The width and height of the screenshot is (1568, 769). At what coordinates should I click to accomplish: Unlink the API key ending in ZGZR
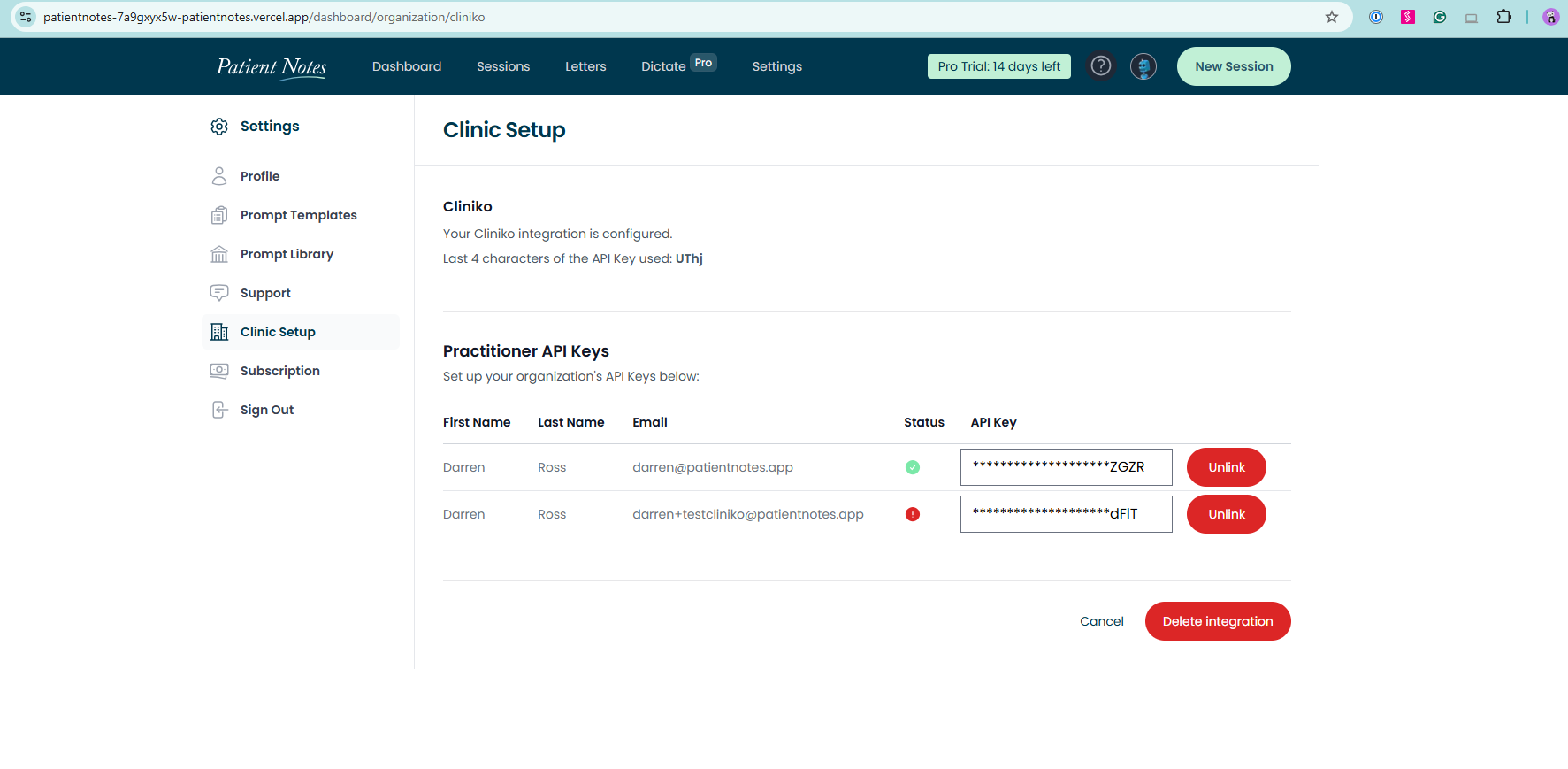click(1227, 467)
